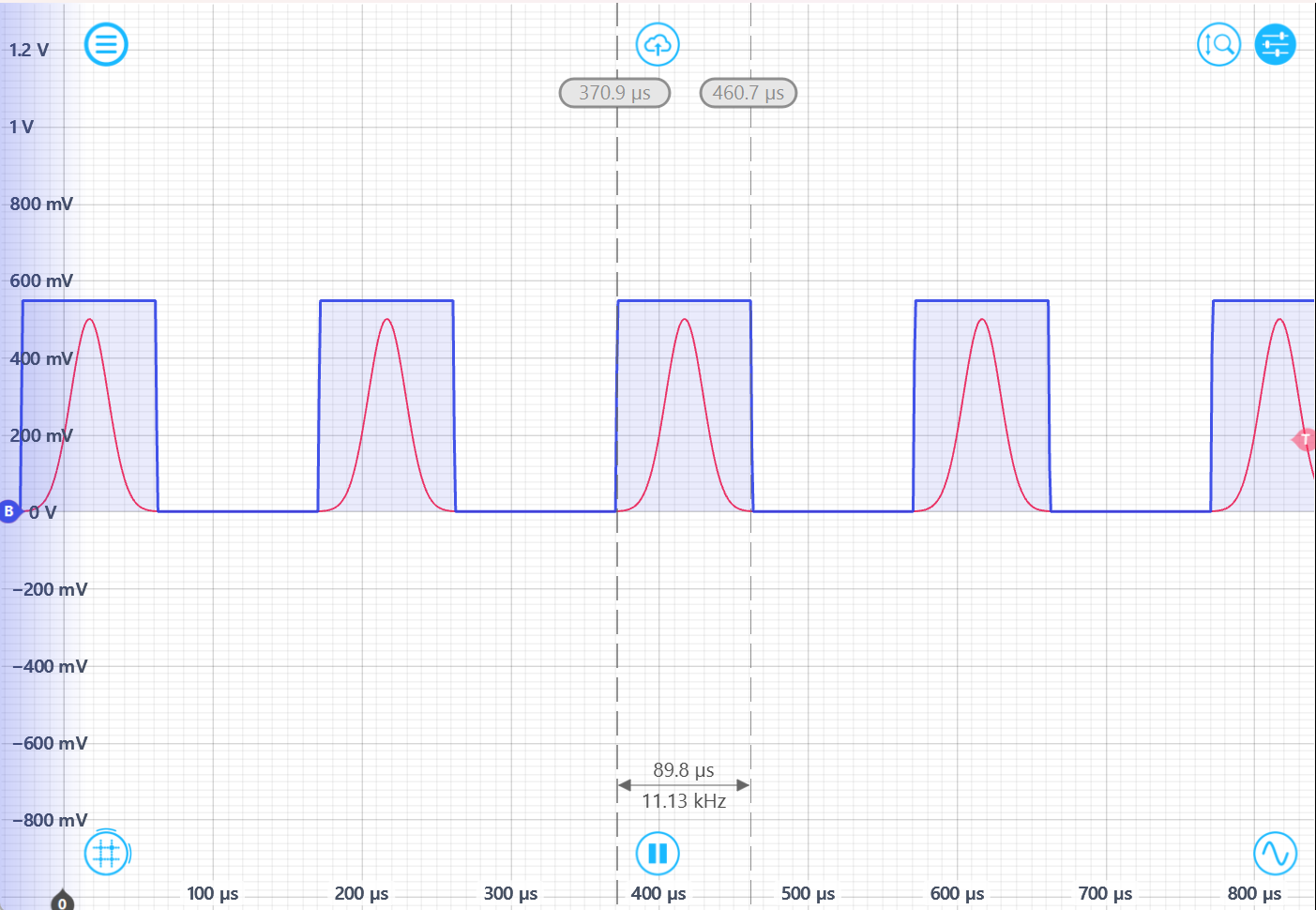Image resolution: width=1316 pixels, height=910 pixels.
Task: Click the 500 µs time axis label
Action: click(808, 893)
